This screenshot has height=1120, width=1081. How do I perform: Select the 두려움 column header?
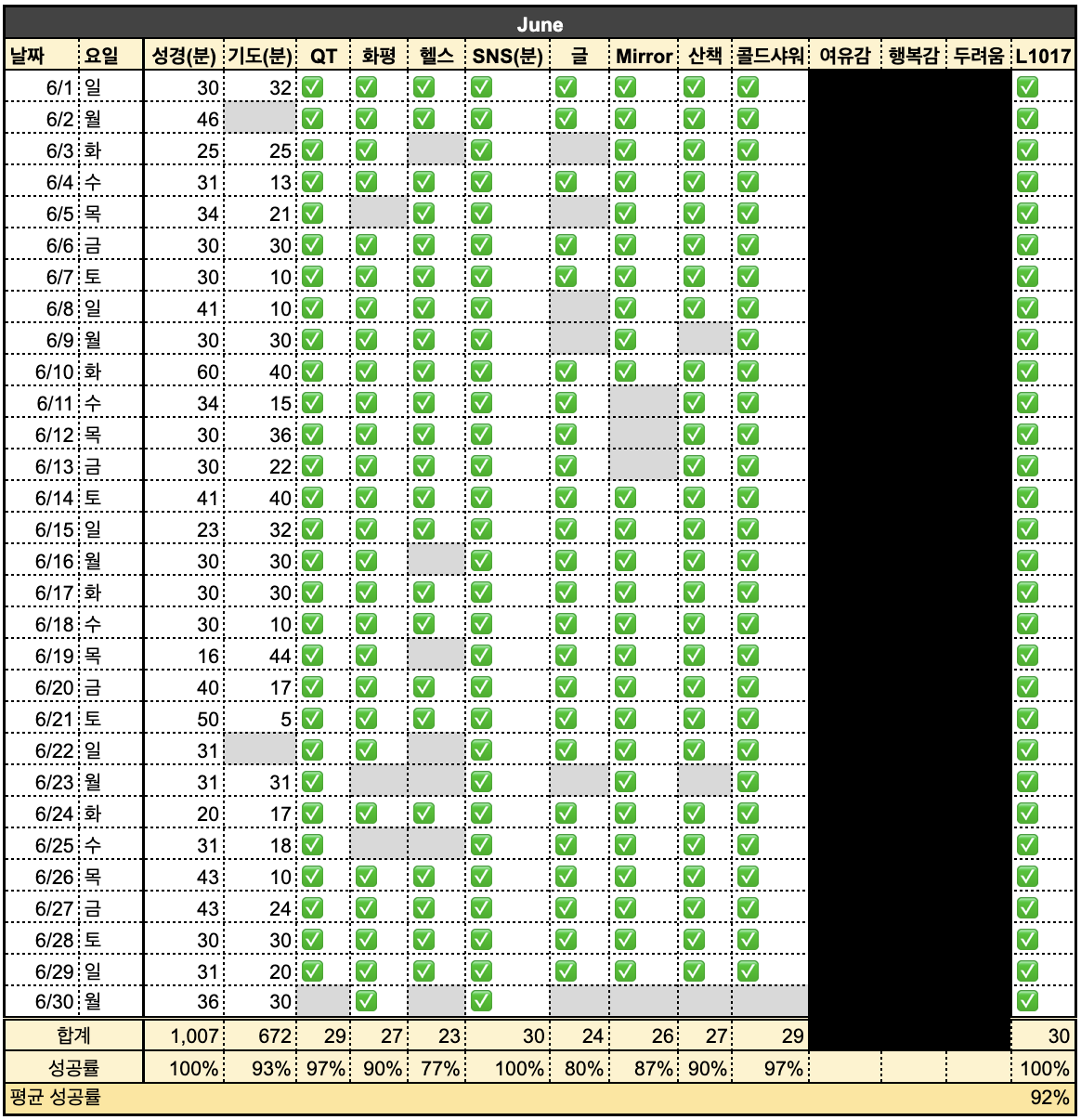(x=979, y=56)
